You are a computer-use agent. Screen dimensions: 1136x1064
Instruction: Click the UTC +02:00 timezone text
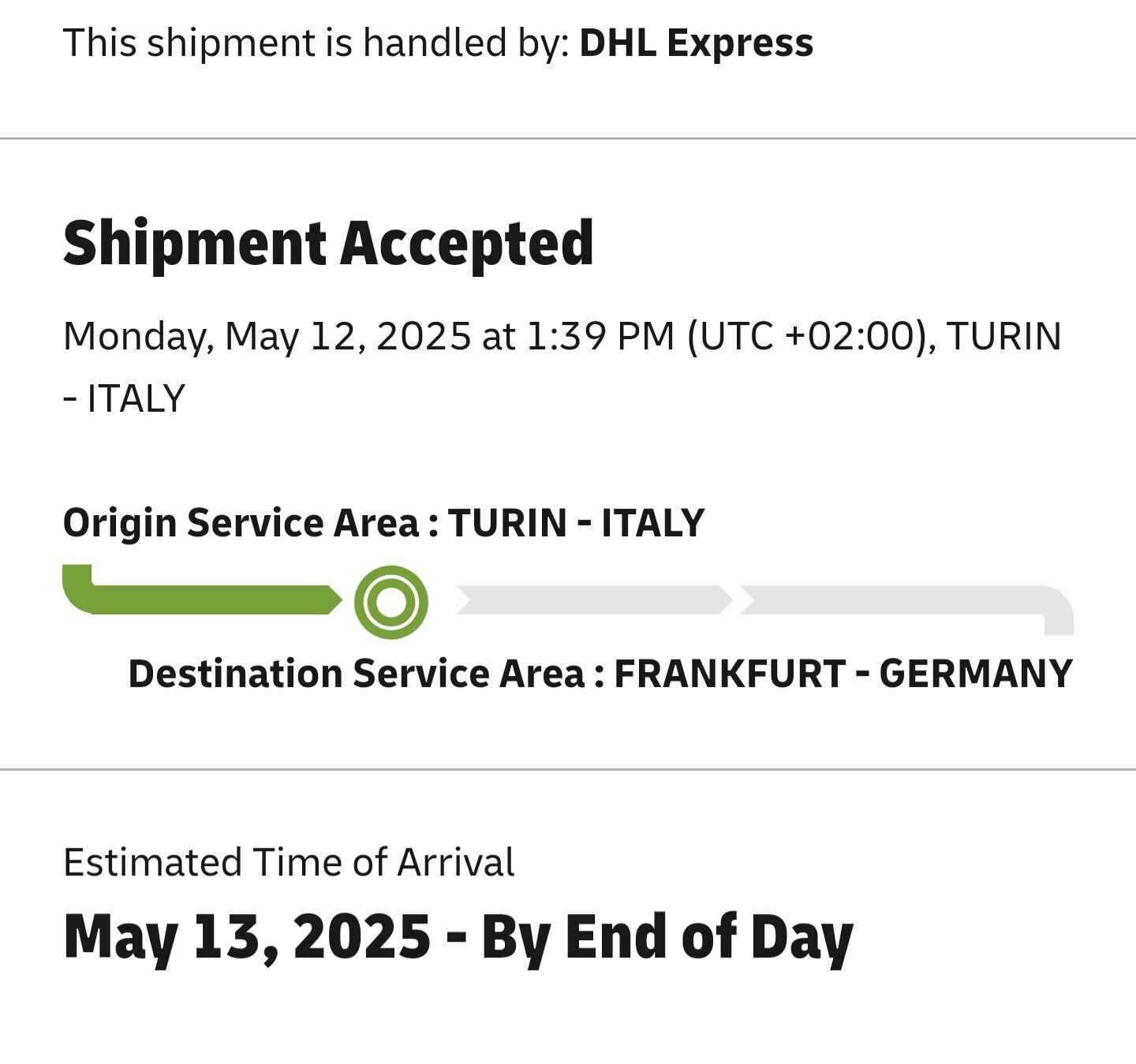point(806,337)
